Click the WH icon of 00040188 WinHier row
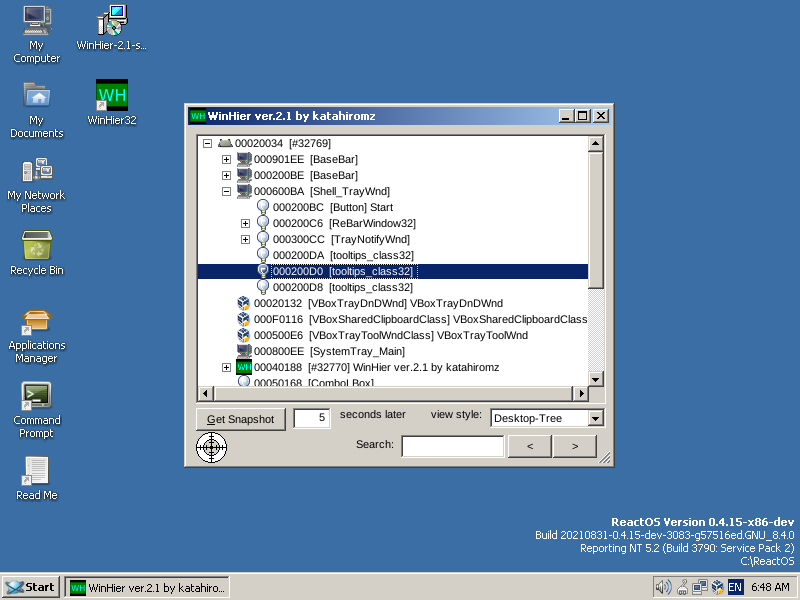 point(244,367)
